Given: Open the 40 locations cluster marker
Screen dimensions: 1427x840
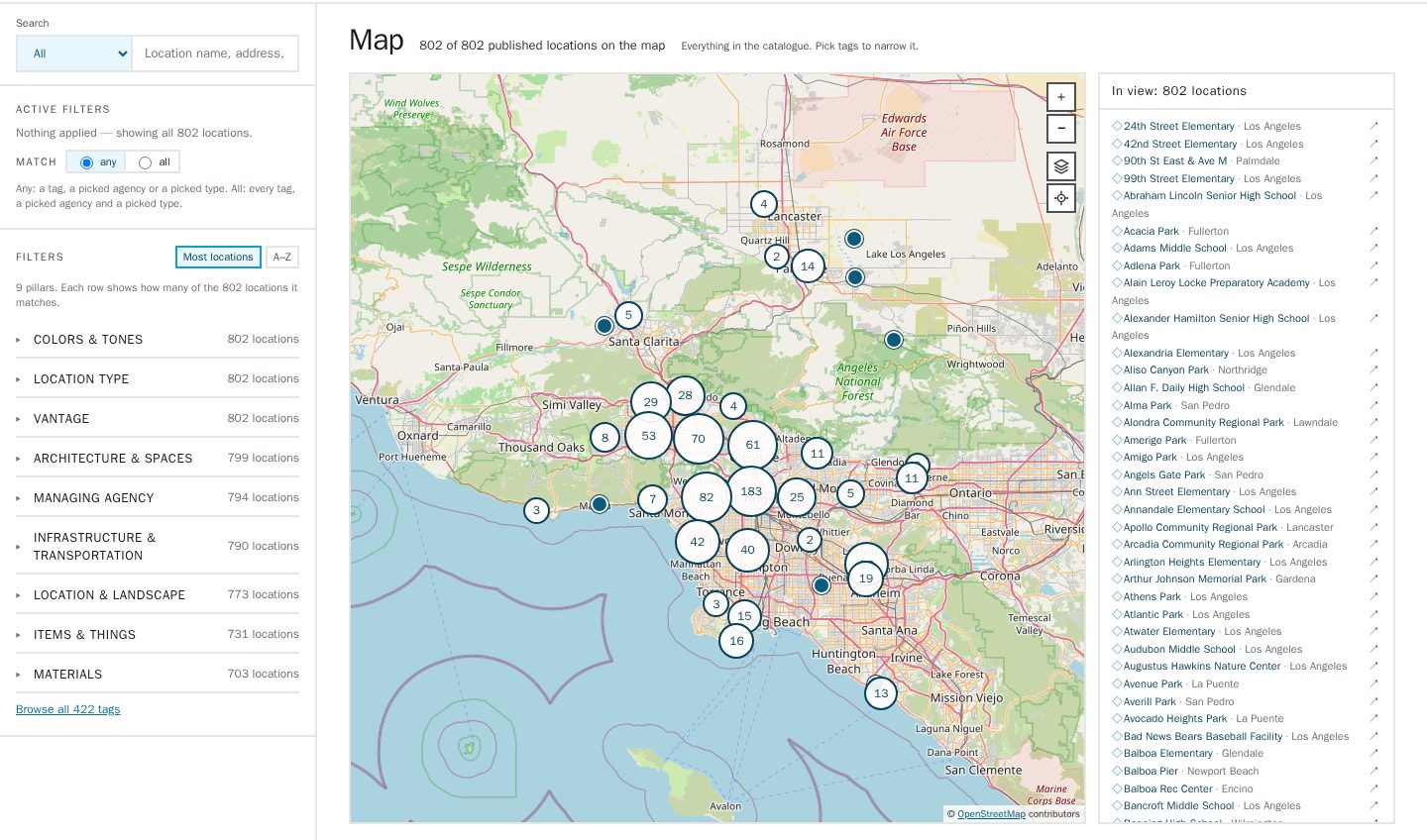Looking at the screenshot, I should [x=747, y=550].
